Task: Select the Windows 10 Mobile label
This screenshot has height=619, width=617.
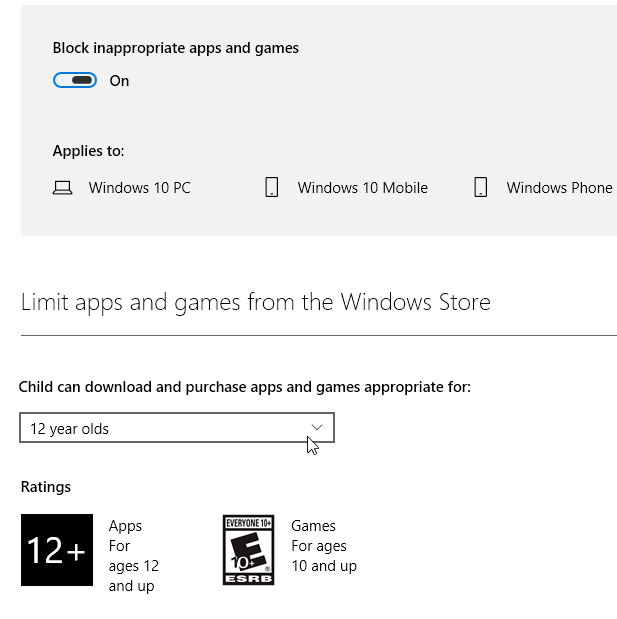Action: point(362,188)
